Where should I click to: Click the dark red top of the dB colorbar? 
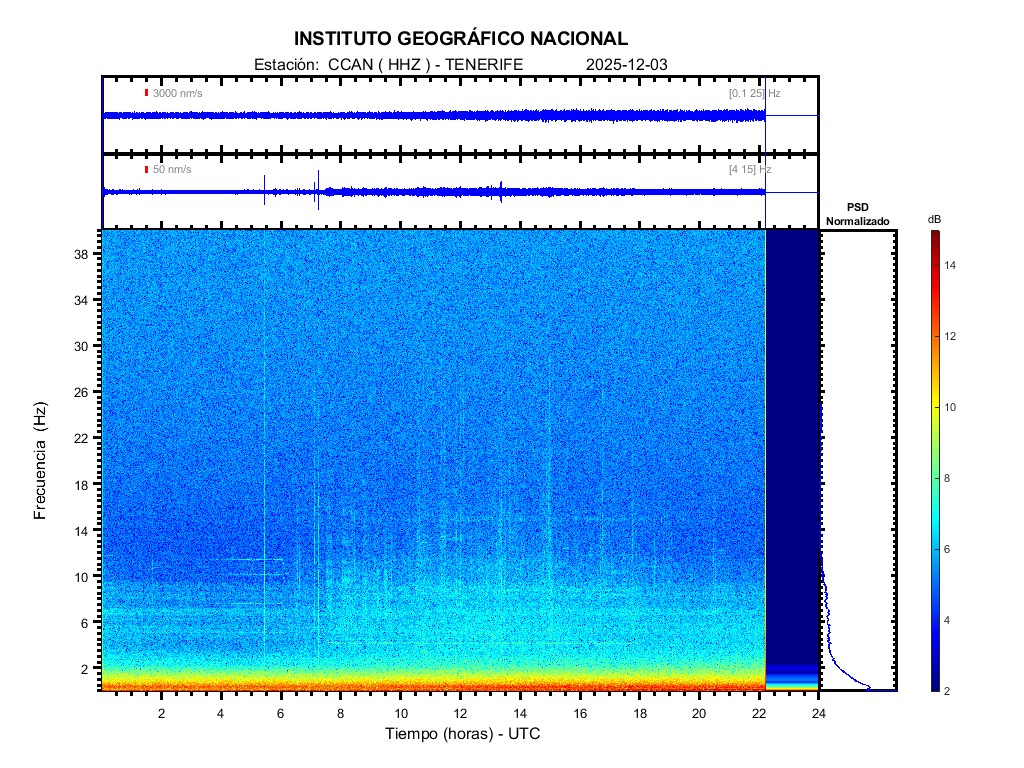pyautogui.click(x=934, y=236)
